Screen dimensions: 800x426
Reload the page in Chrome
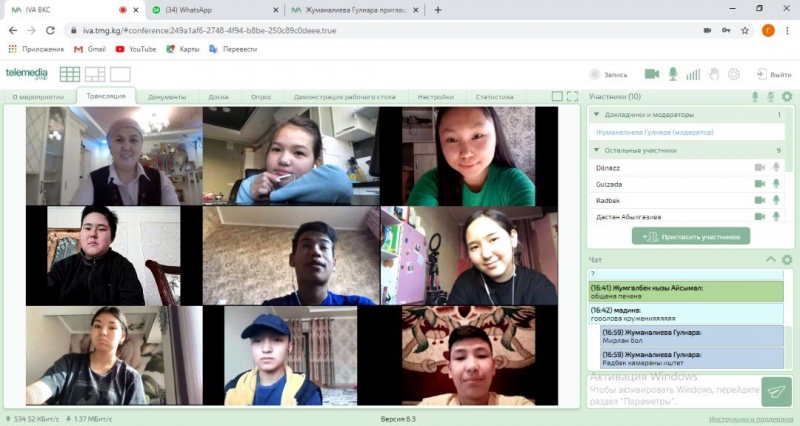[50, 31]
